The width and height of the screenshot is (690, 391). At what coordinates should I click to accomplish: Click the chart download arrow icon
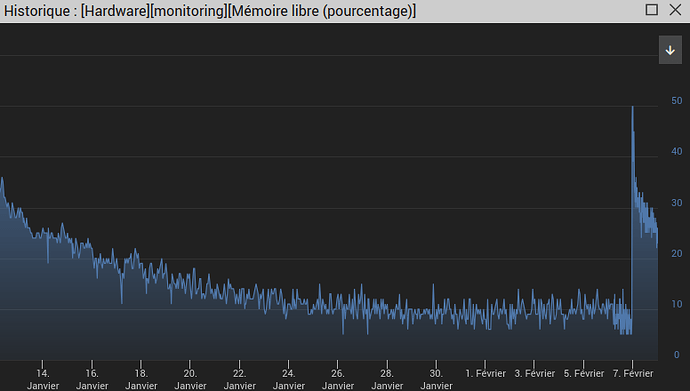pos(670,50)
